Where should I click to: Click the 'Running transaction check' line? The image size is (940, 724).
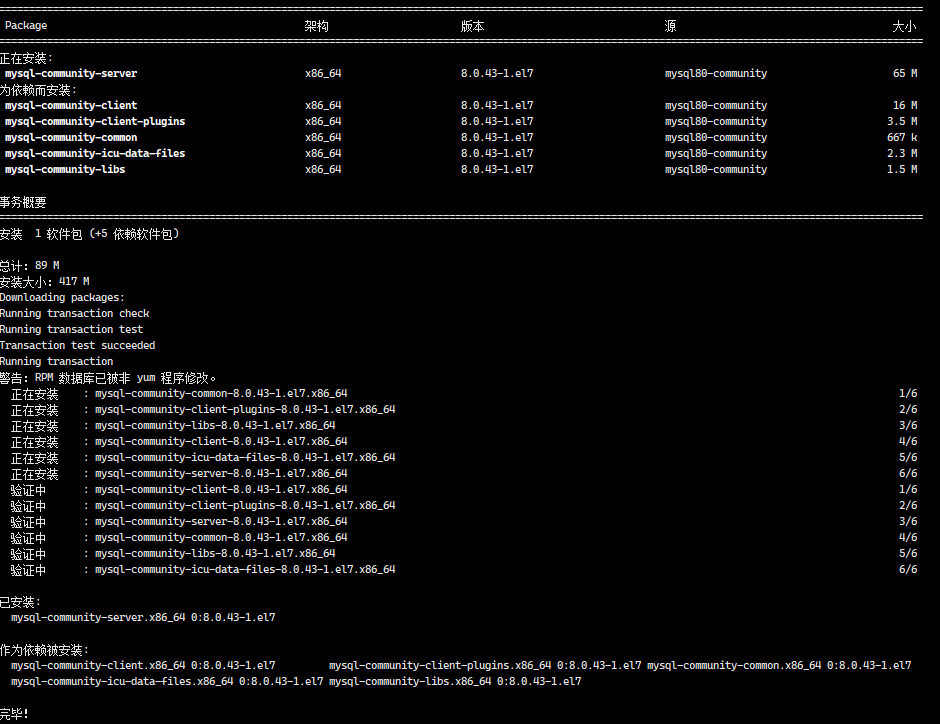pos(74,313)
